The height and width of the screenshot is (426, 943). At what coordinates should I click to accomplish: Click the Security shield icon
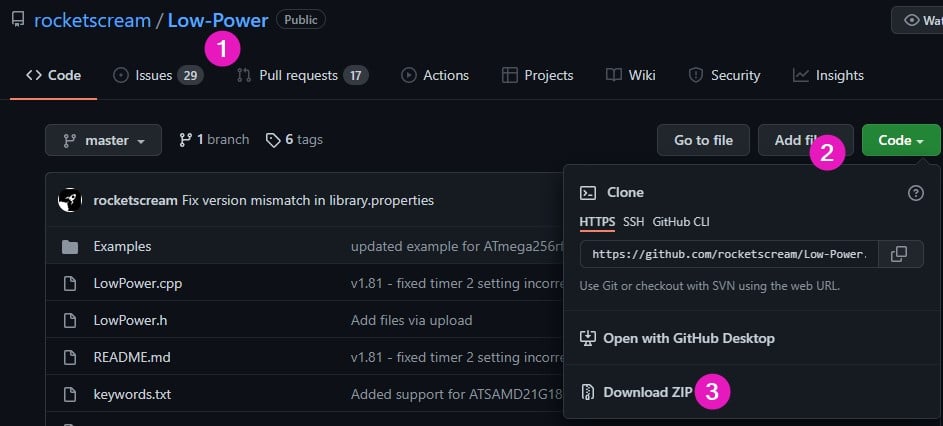pyautogui.click(x=696, y=75)
